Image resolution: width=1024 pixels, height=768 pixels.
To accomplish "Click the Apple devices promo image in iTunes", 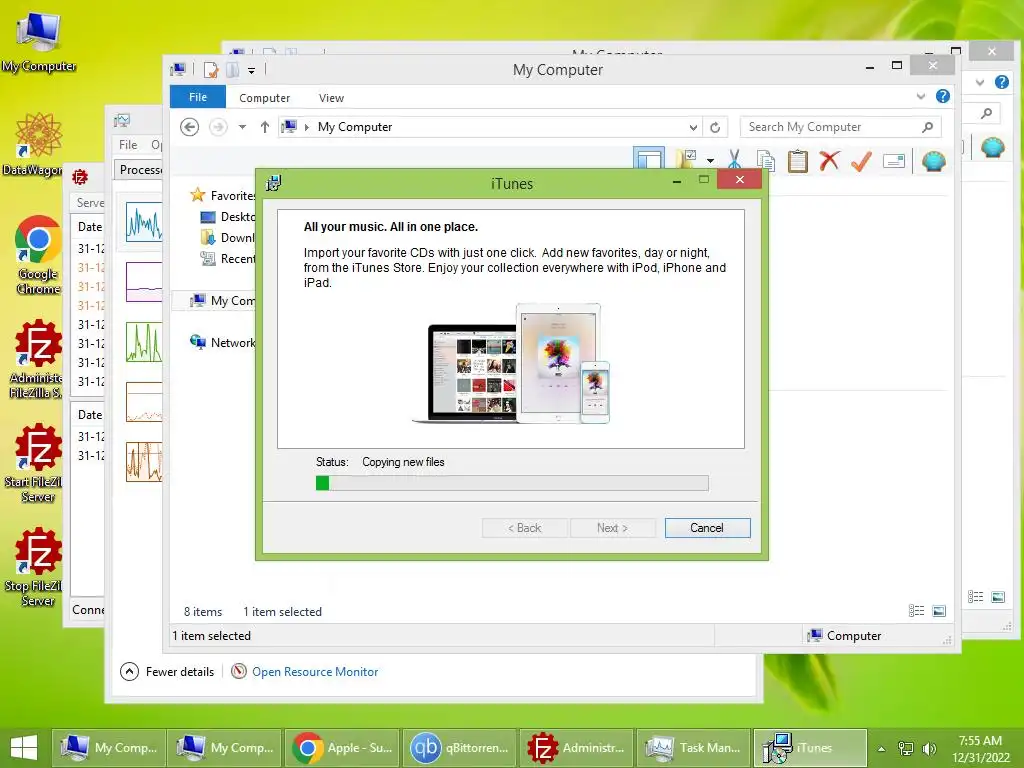I will [511, 363].
